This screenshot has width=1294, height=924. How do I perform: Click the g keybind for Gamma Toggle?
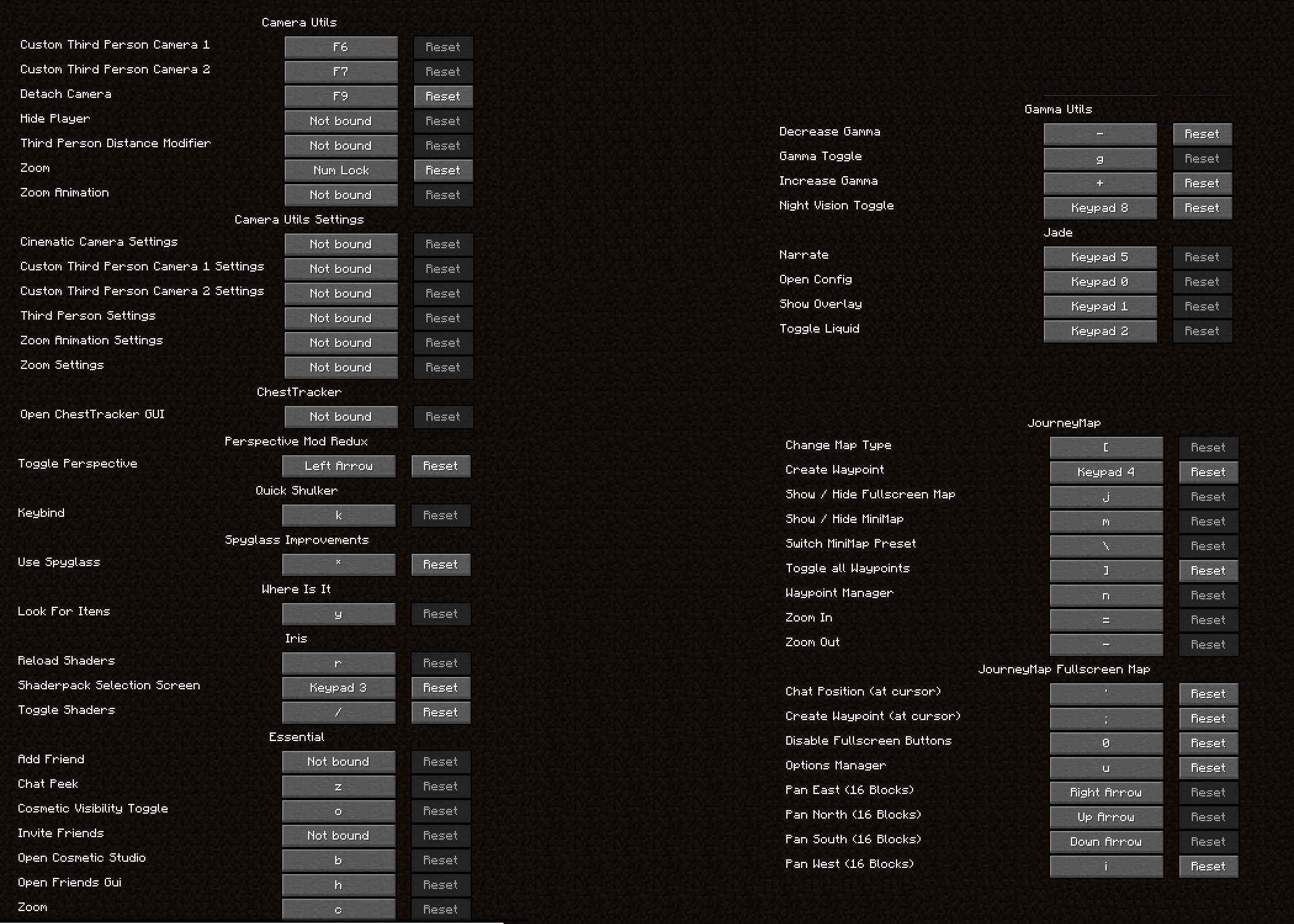click(x=1100, y=159)
